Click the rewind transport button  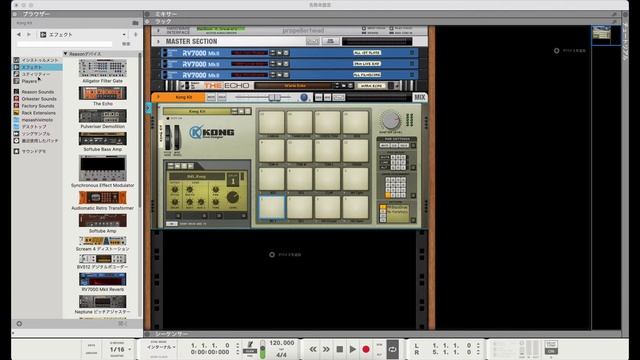(x=313, y=349)
